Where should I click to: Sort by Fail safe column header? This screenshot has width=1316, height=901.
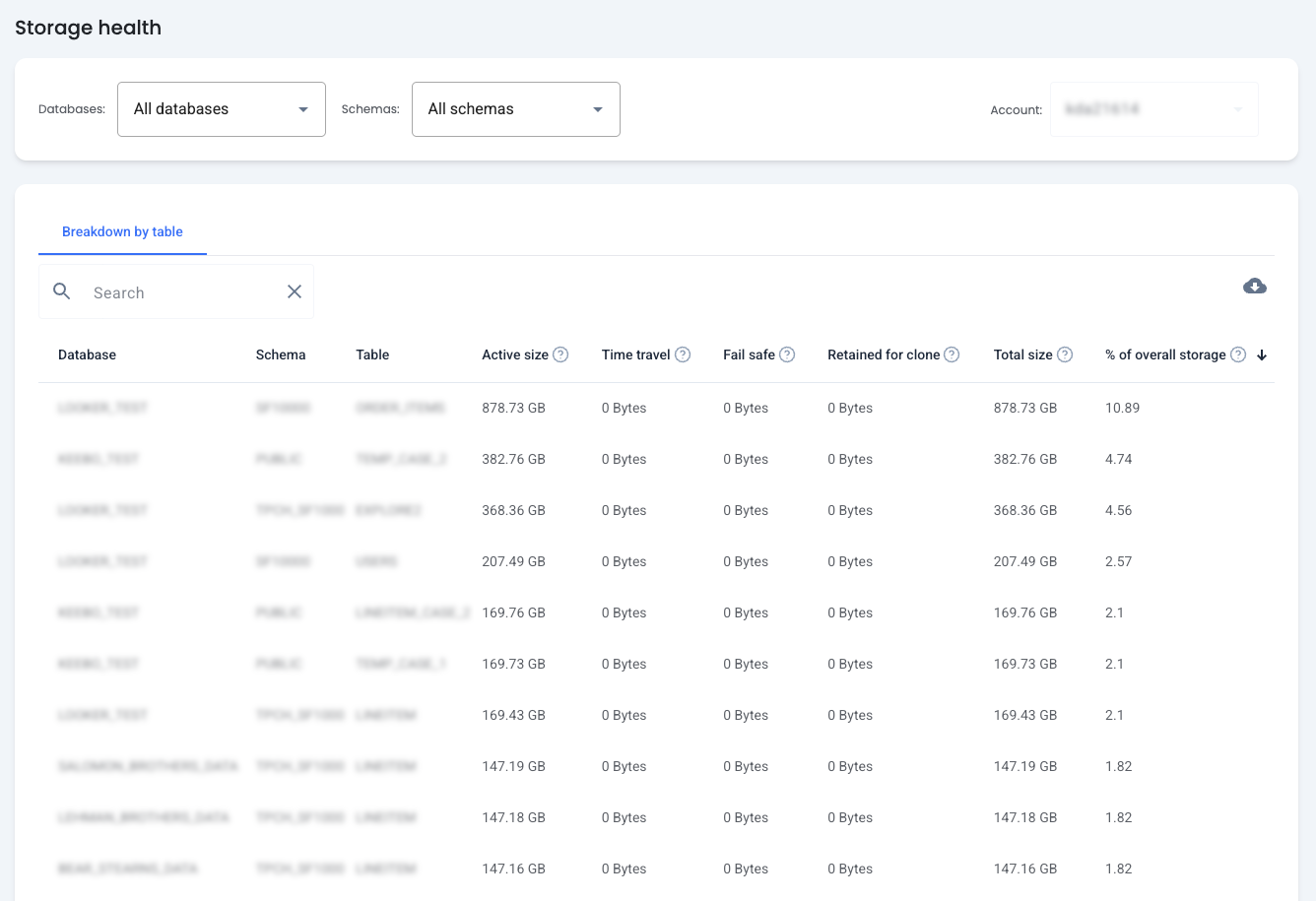(749, 354)
